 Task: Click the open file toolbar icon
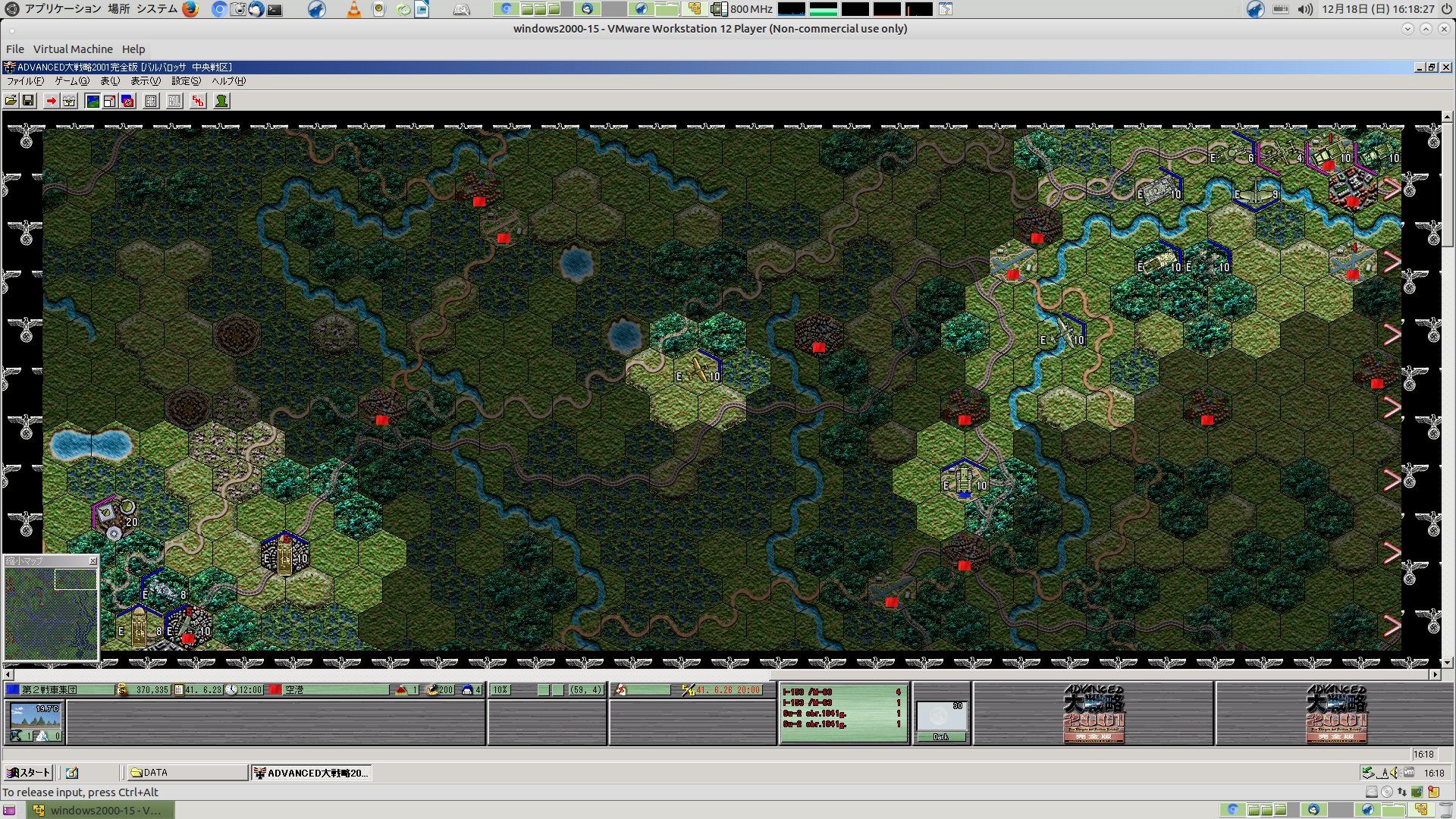(11, 101)
